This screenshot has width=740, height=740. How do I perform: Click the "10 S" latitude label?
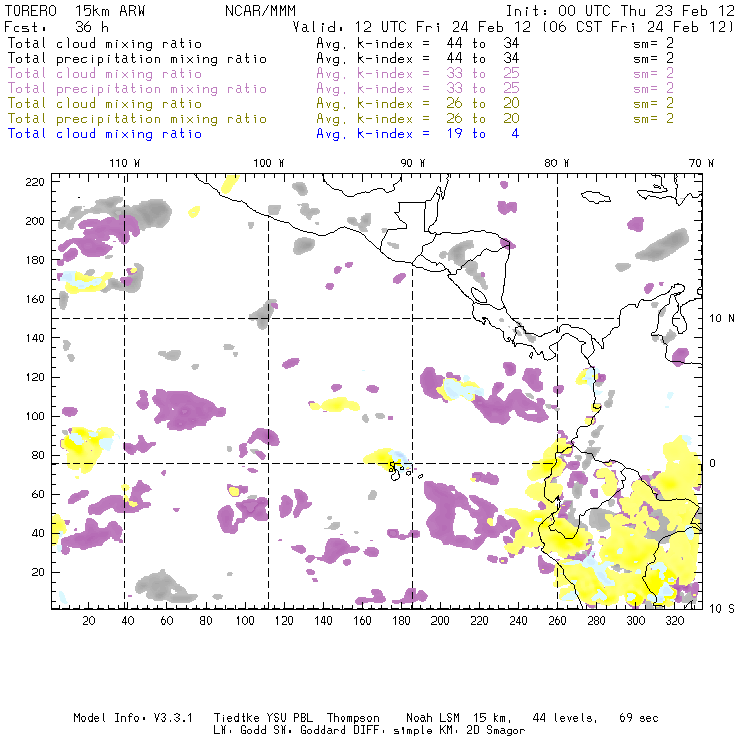tap(722, 609)
